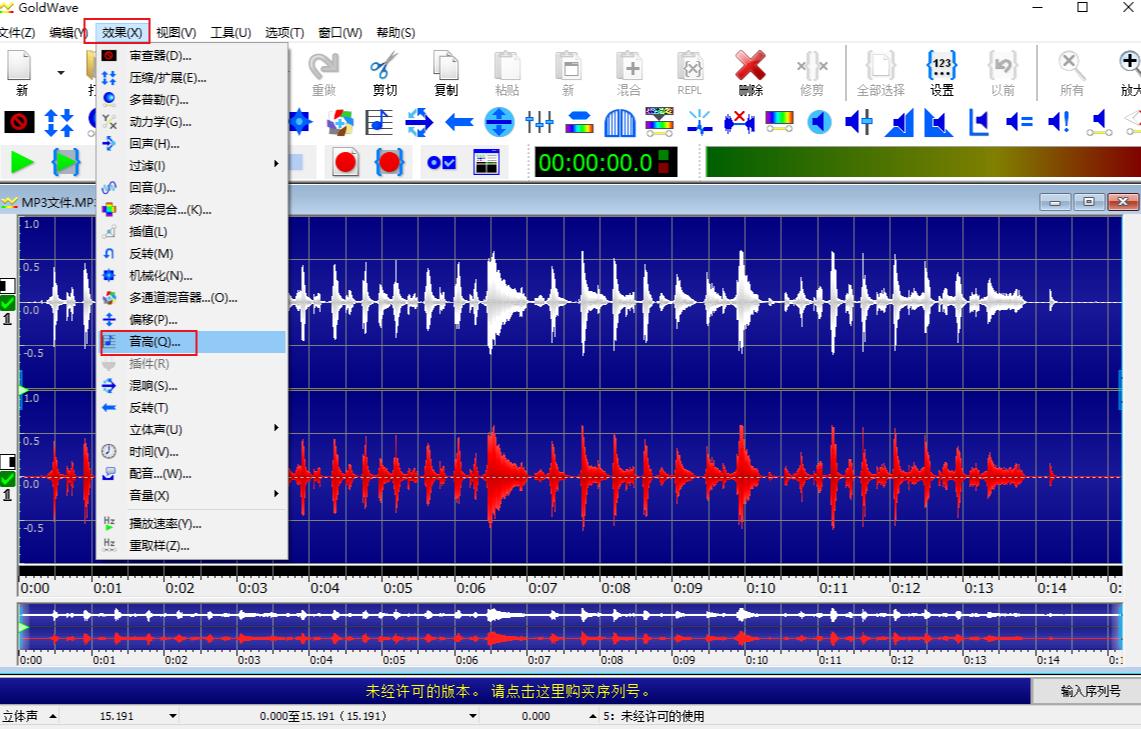Click the equalizer sliders effect icon
This screenshot has width=1141, height=729.
coord(539,123)
